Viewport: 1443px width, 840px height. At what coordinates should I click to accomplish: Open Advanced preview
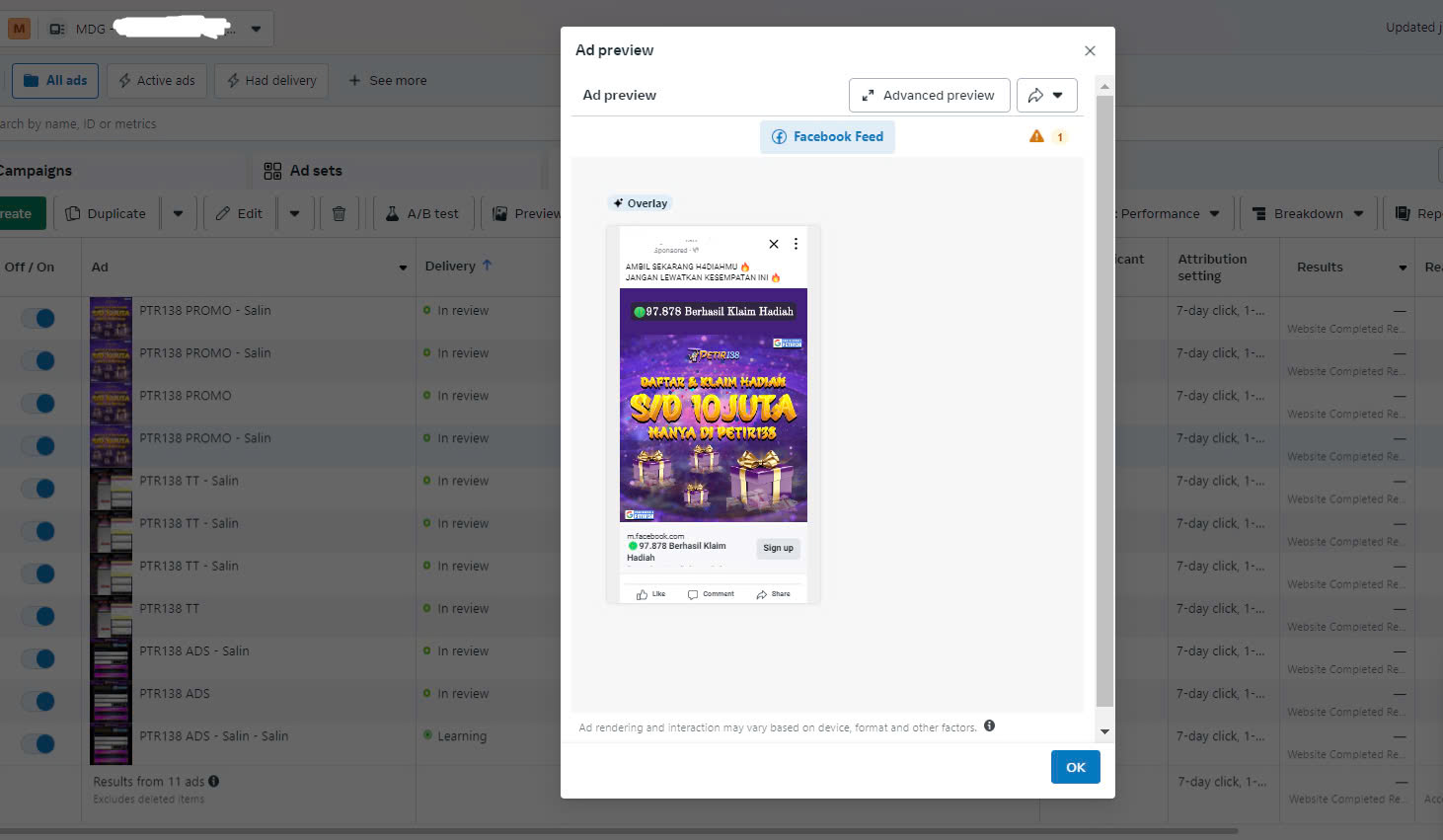pos(929,96)
